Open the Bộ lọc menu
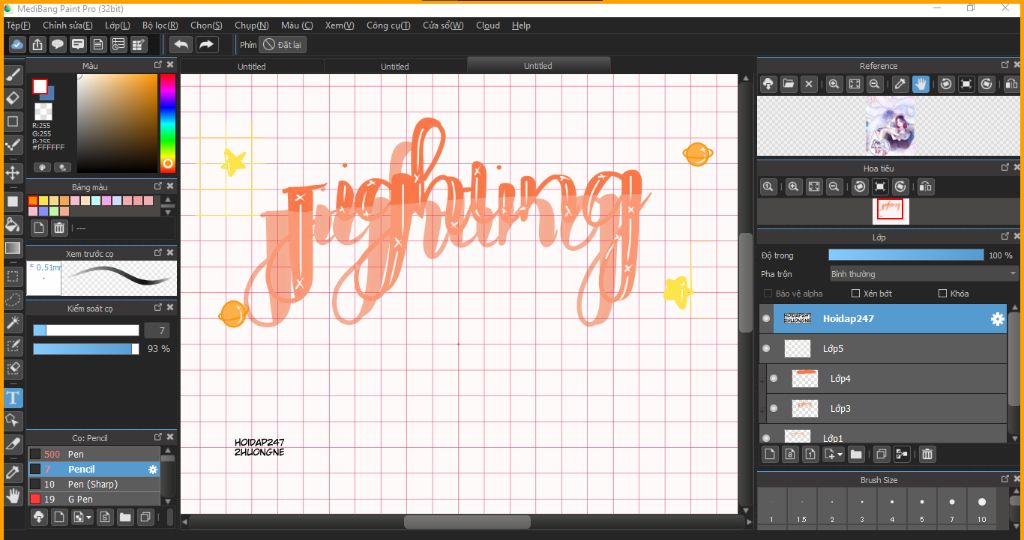 click(160, 25)
